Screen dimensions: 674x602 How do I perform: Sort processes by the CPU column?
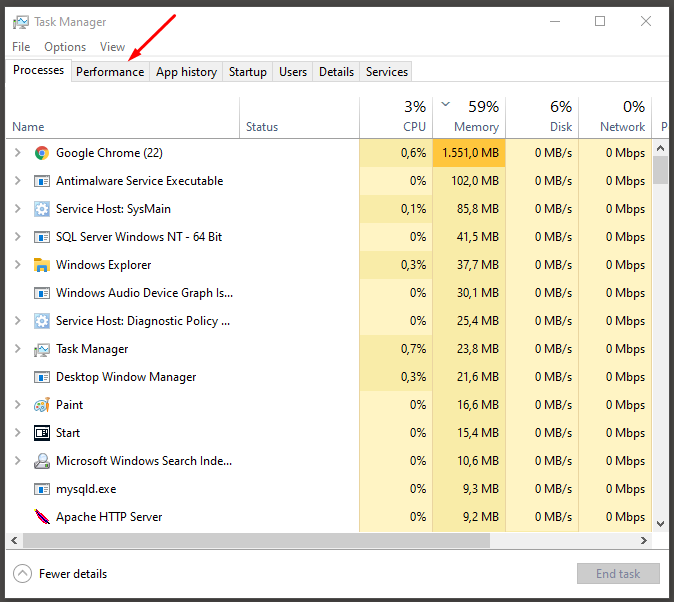(x=396, y=118)
